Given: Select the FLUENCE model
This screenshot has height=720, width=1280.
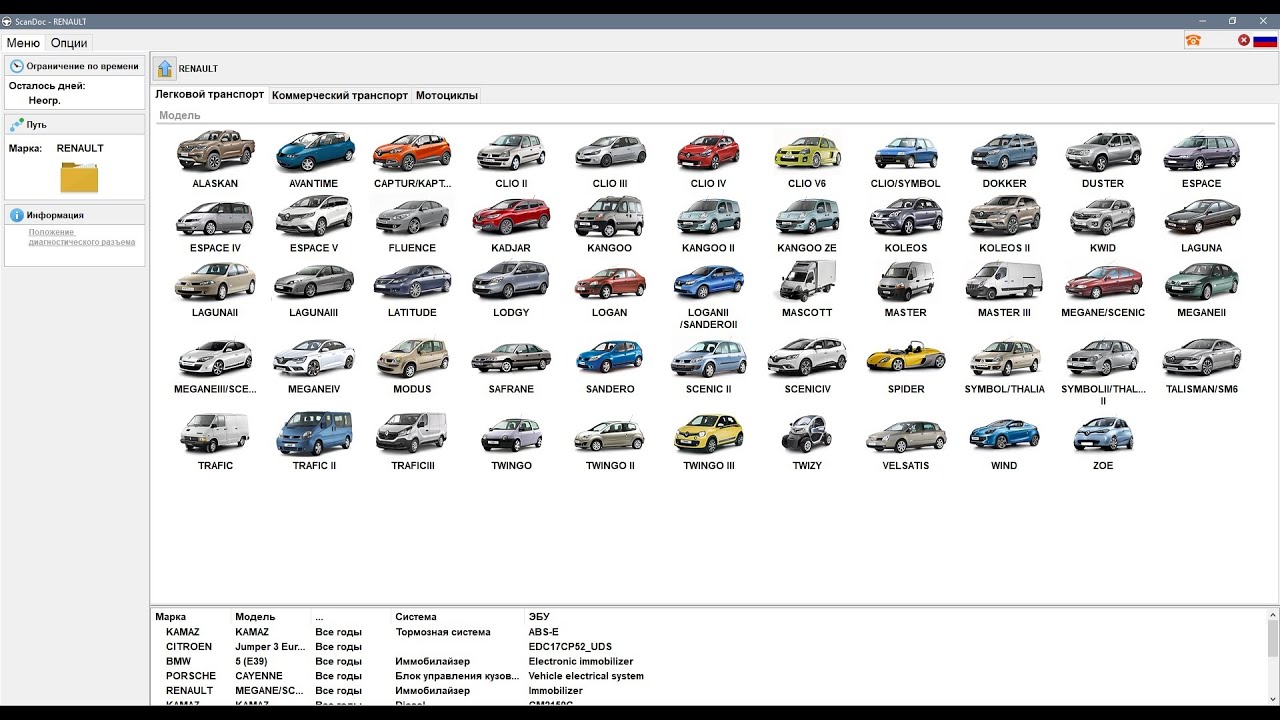Looking at the screenshot, I should (412, 216).
